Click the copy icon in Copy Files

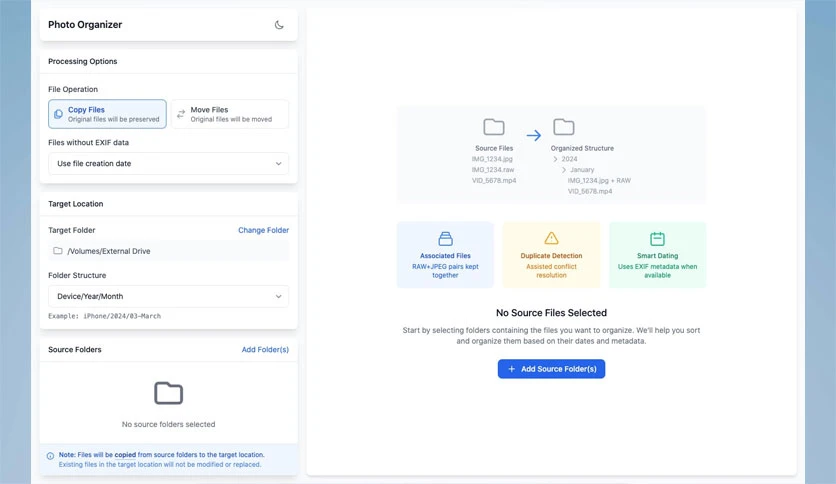coord(59,114)
